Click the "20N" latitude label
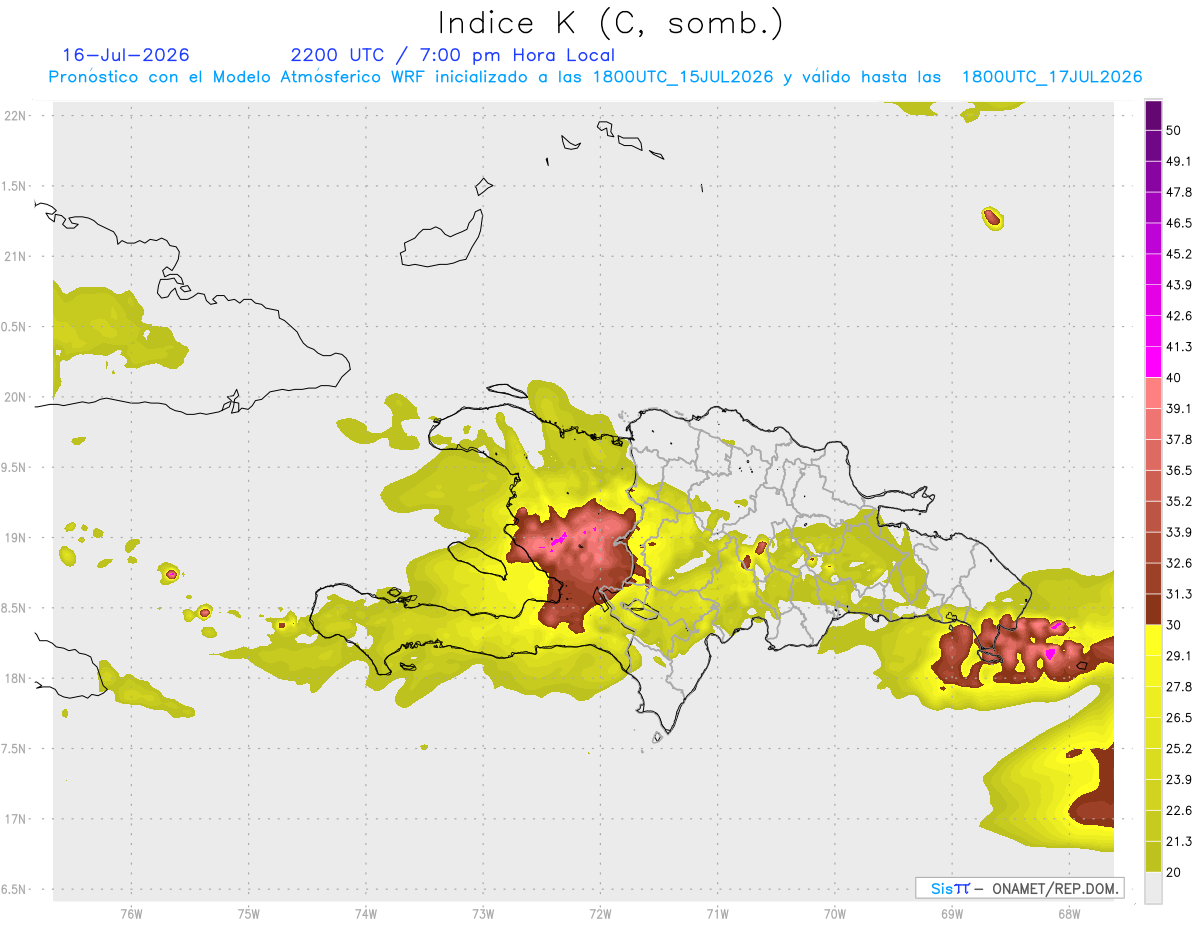 (16, 397)
